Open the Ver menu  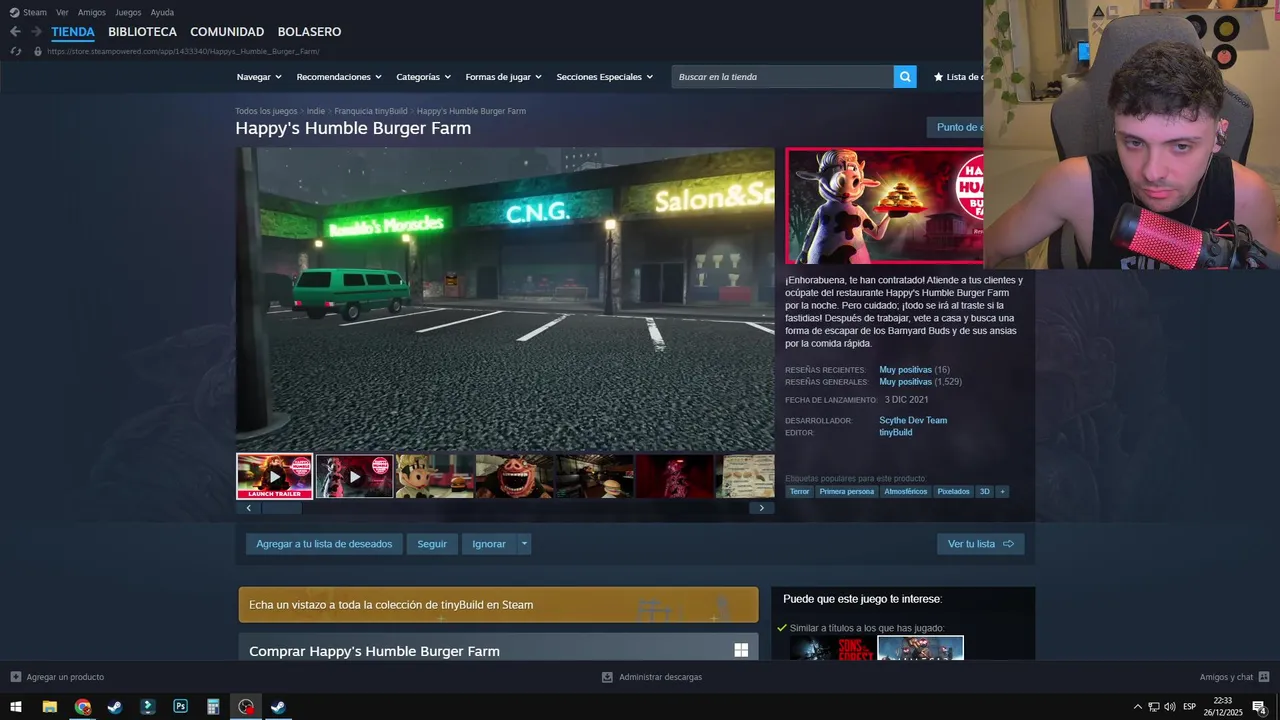pos(62,12)
